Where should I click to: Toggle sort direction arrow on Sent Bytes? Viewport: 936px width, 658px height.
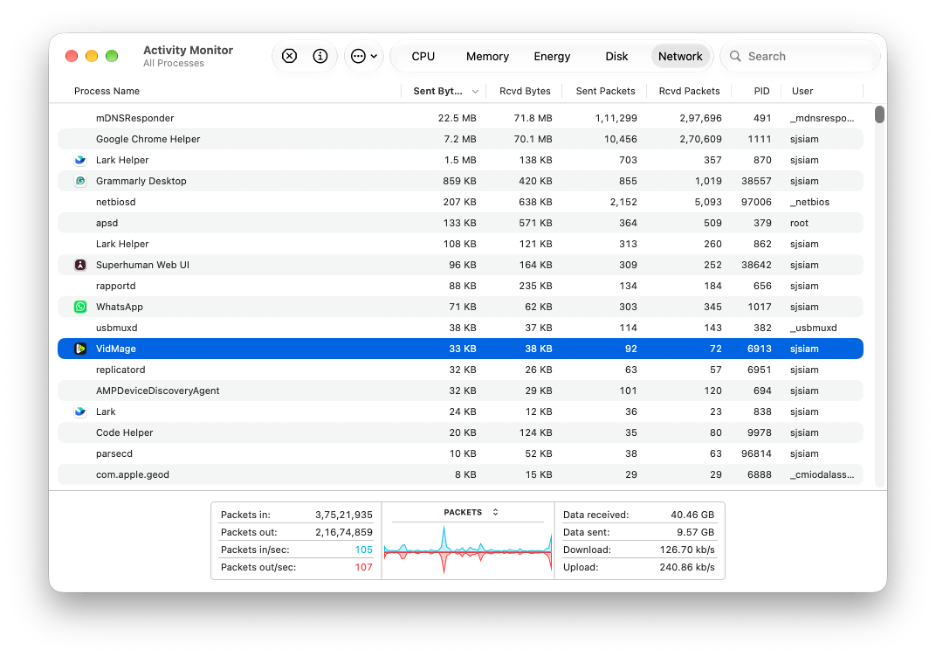point(475,91)
